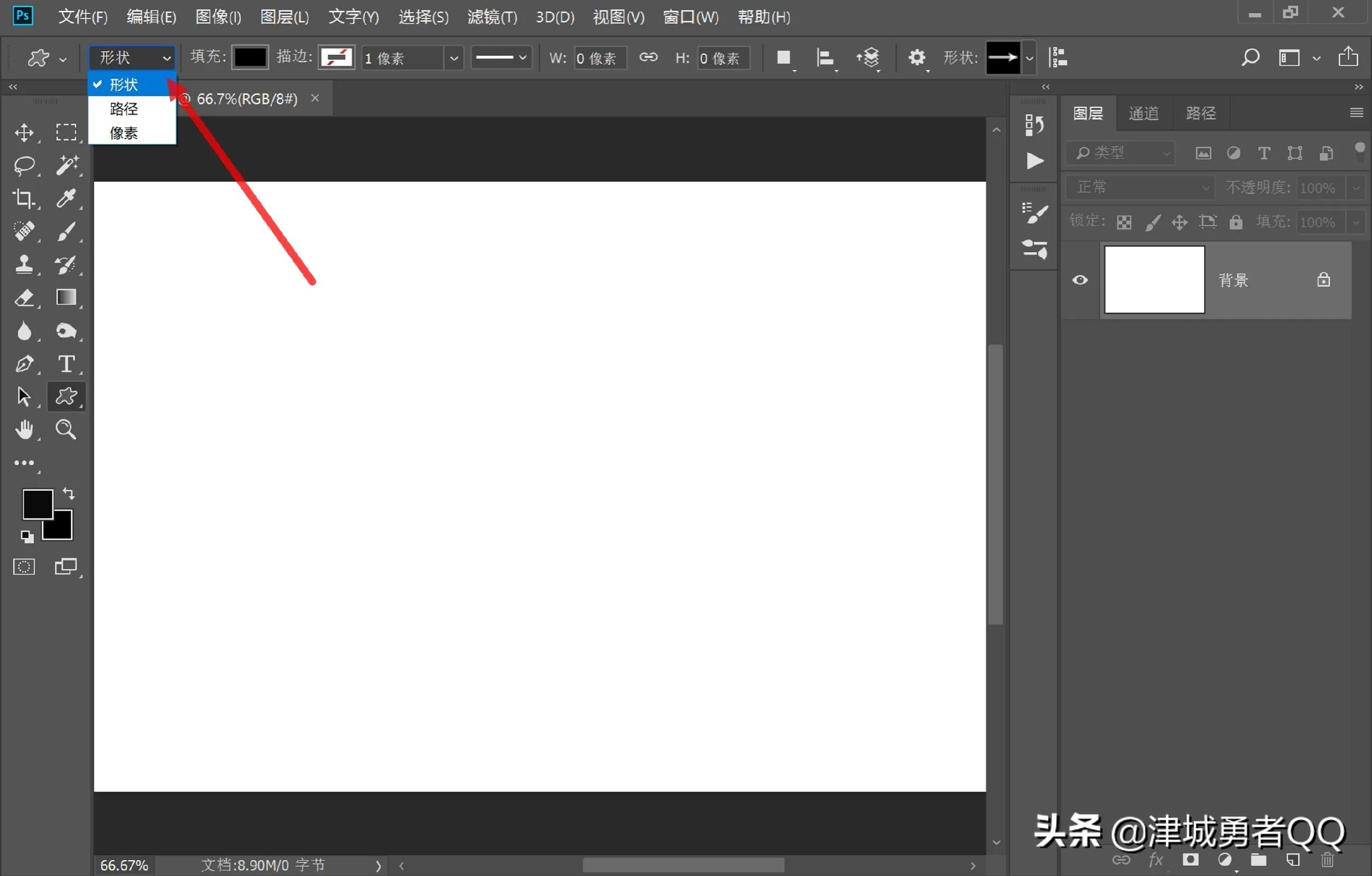Select the Move tool

point(25,134)
